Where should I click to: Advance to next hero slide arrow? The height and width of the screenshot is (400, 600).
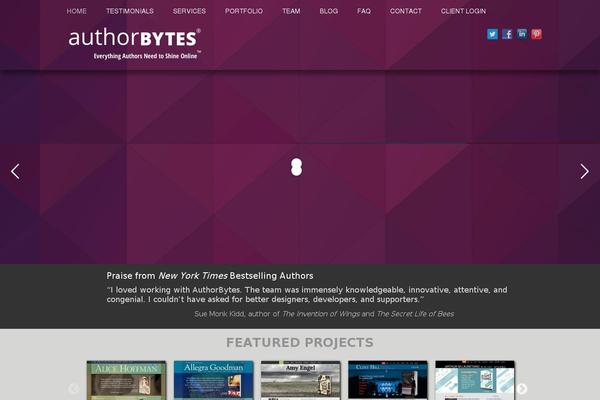click(584, 171)
